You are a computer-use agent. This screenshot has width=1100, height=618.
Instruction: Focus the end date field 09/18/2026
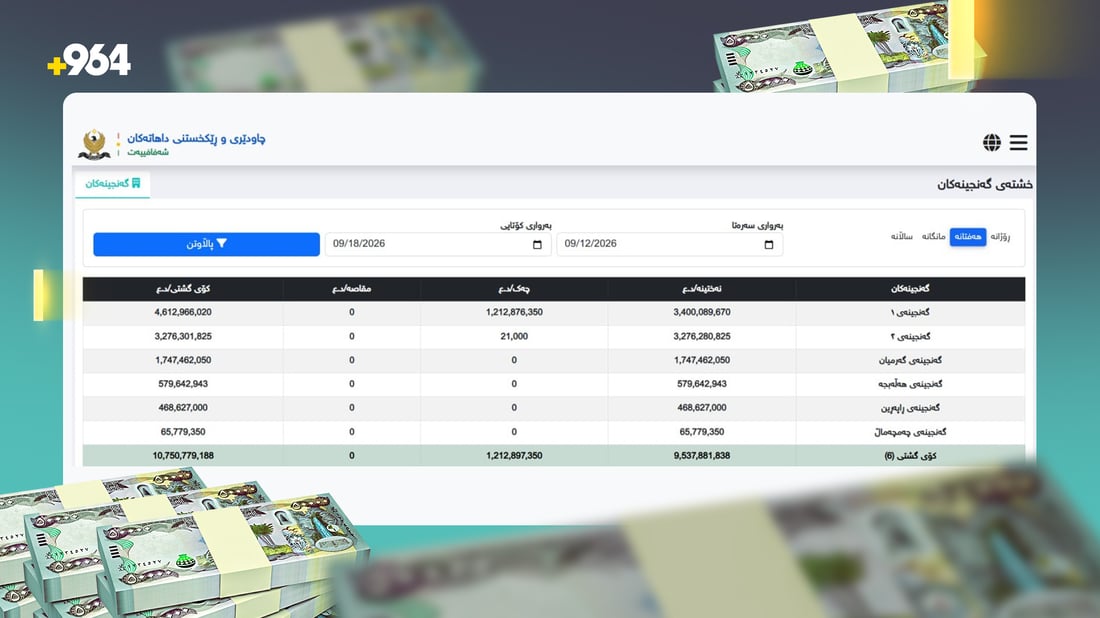pos(438,244)
